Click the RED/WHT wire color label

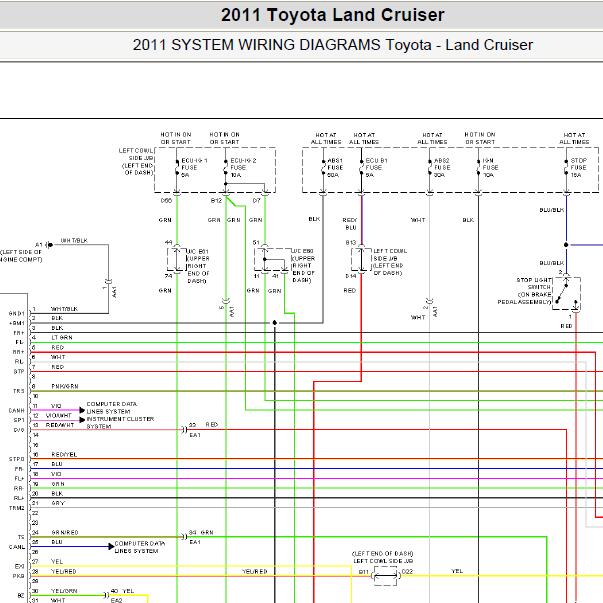(60, 425)
